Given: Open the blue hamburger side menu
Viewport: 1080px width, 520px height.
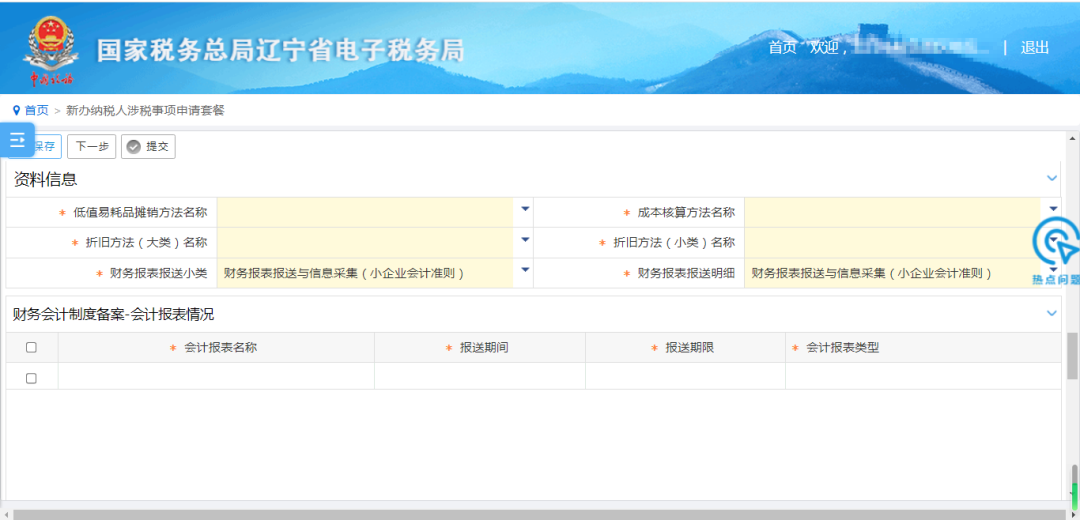Looking at the screenshot, I should point(17,140).
